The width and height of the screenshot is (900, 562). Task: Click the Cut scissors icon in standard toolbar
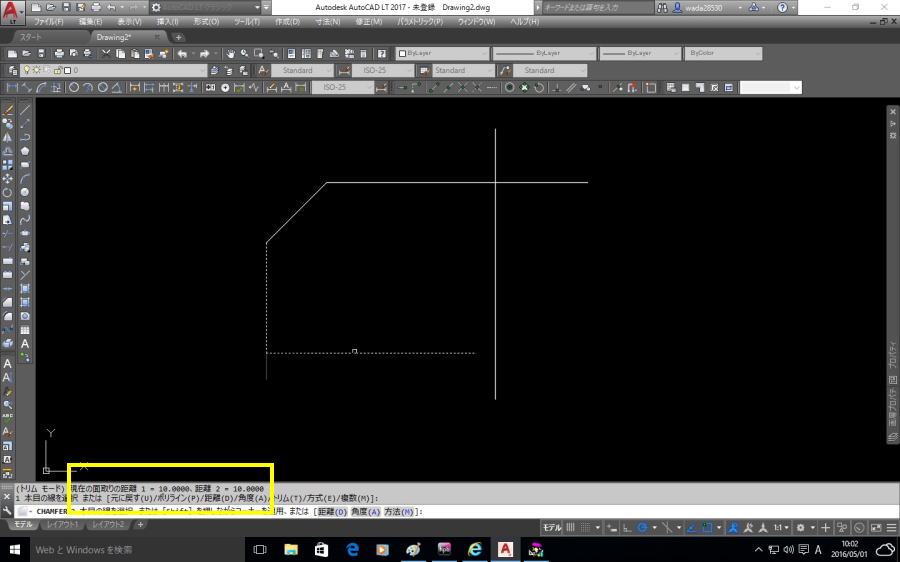tap(106, 53)
